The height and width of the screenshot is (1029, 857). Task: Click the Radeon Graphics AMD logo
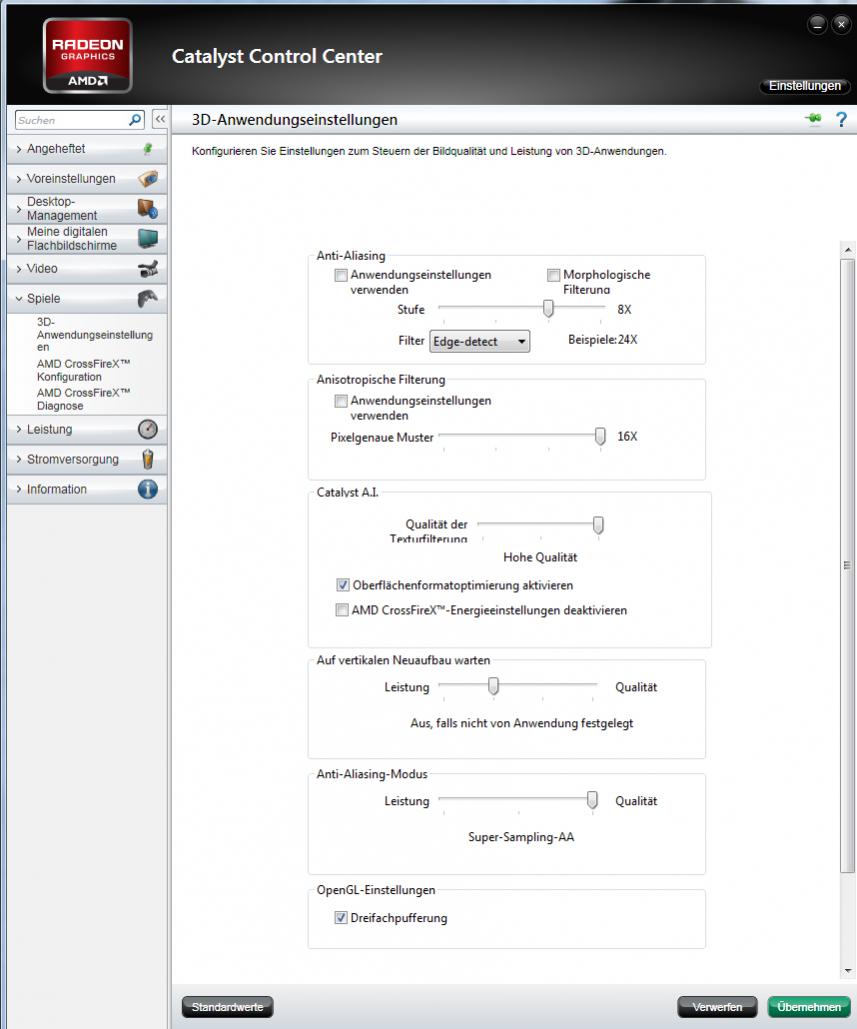tap(87, 56)
